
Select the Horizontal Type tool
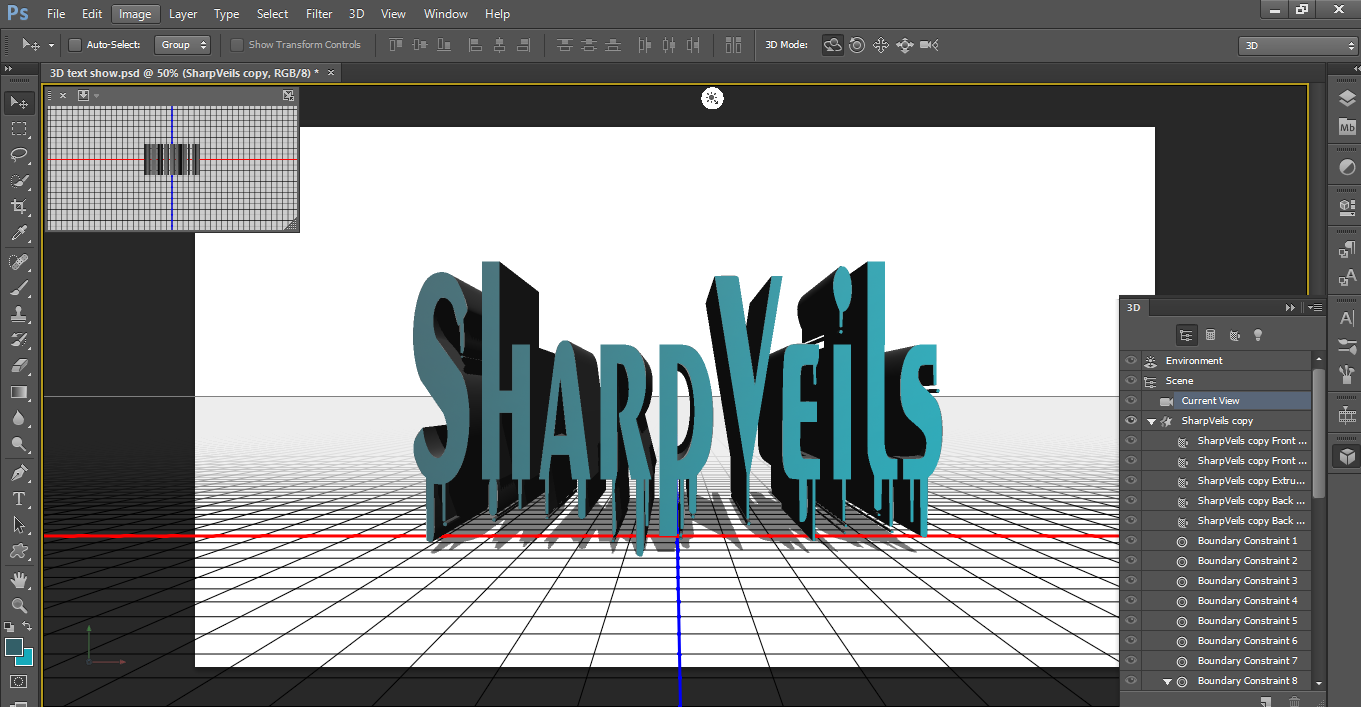[19, 498]
